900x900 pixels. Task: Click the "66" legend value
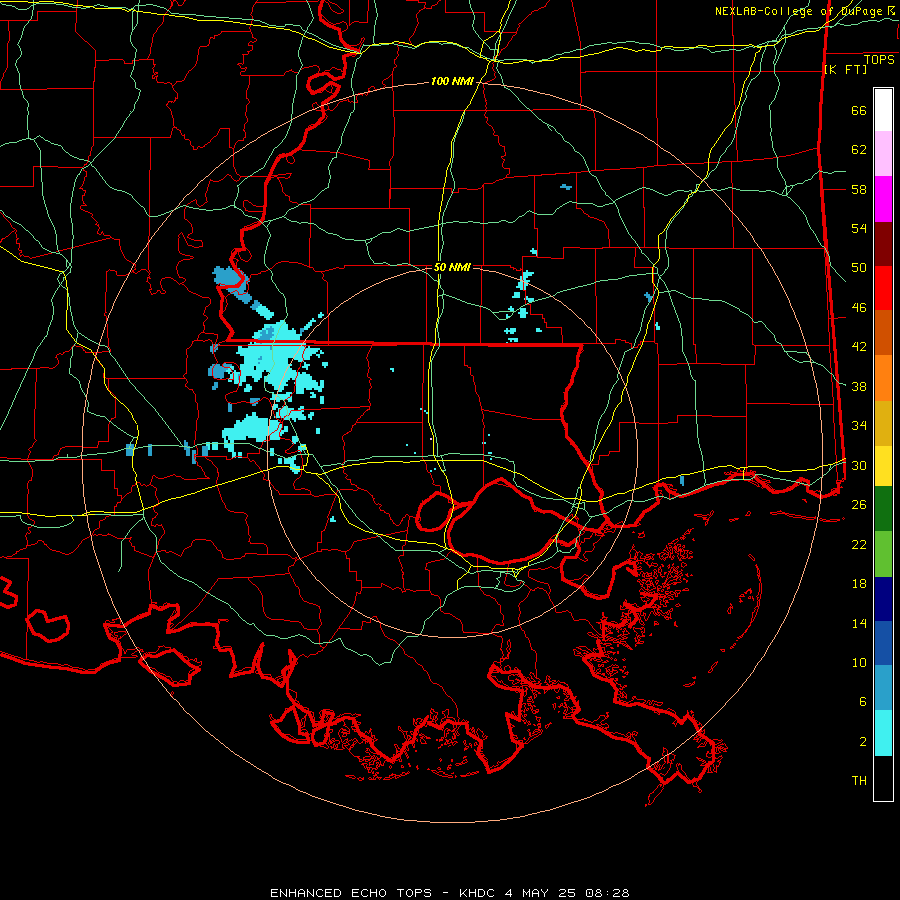(859, 111)
